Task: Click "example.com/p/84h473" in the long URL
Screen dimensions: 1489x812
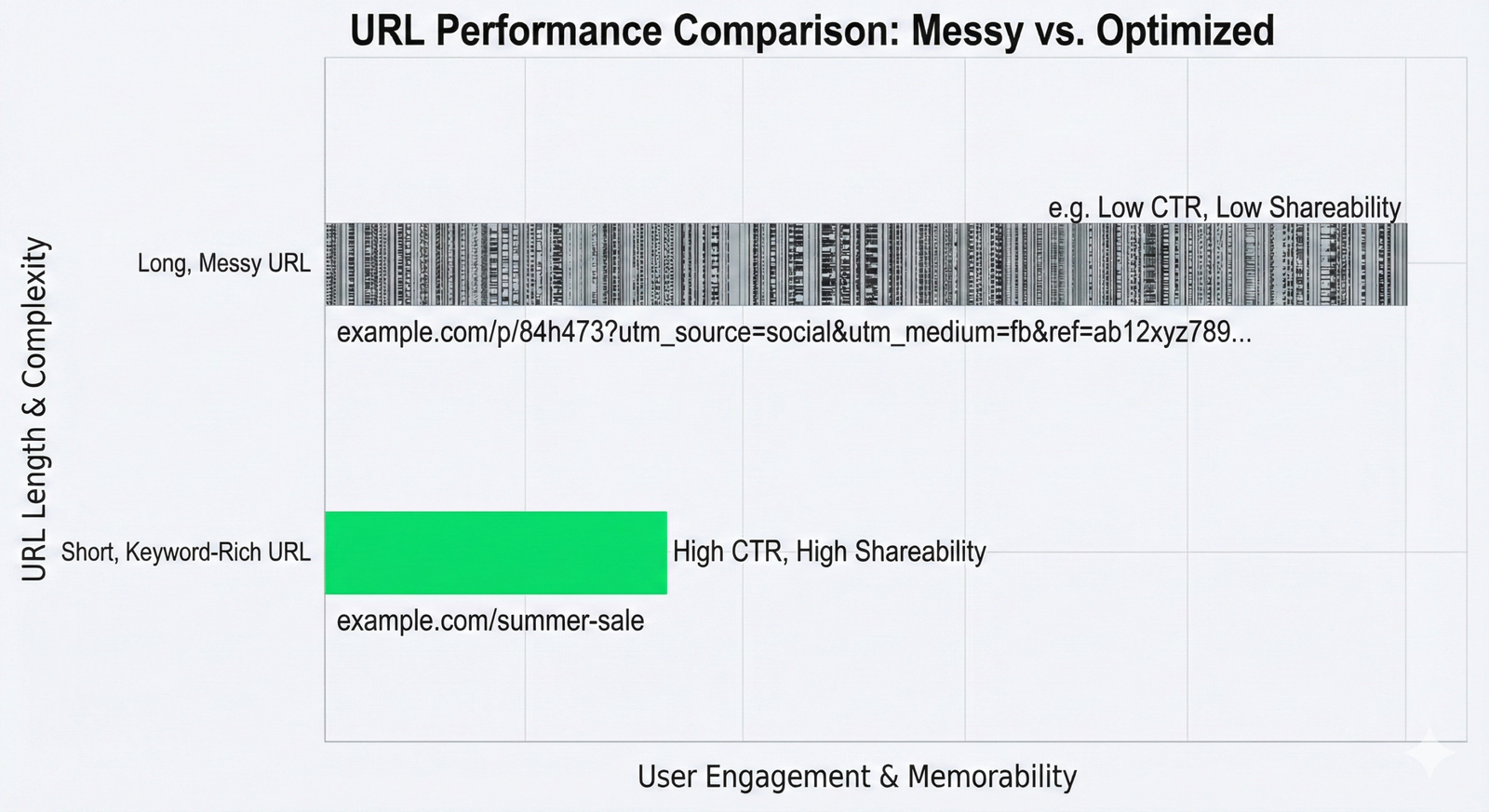Action: tap(470, 332)
